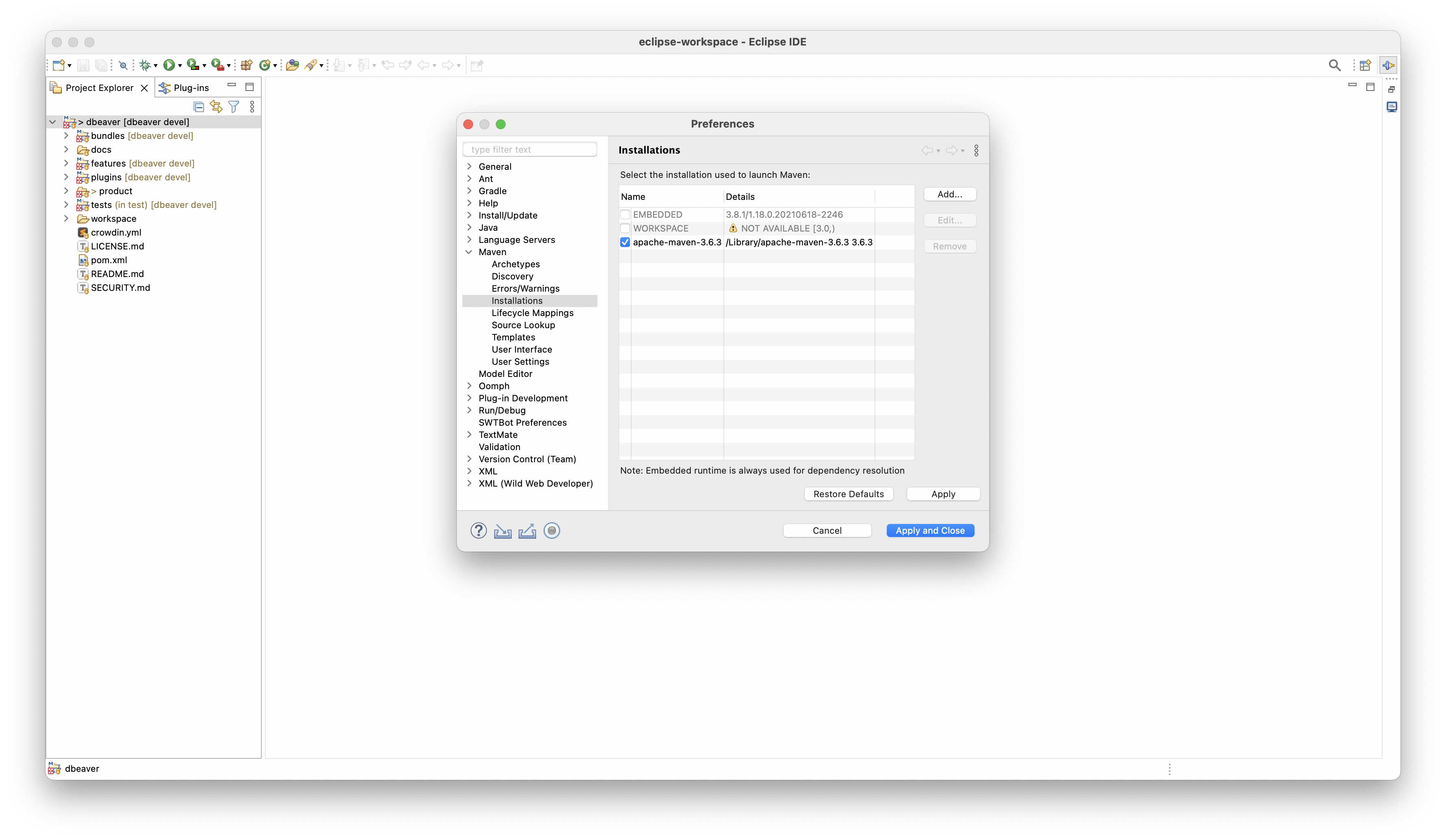Click the Open Type folder icon

293,65
